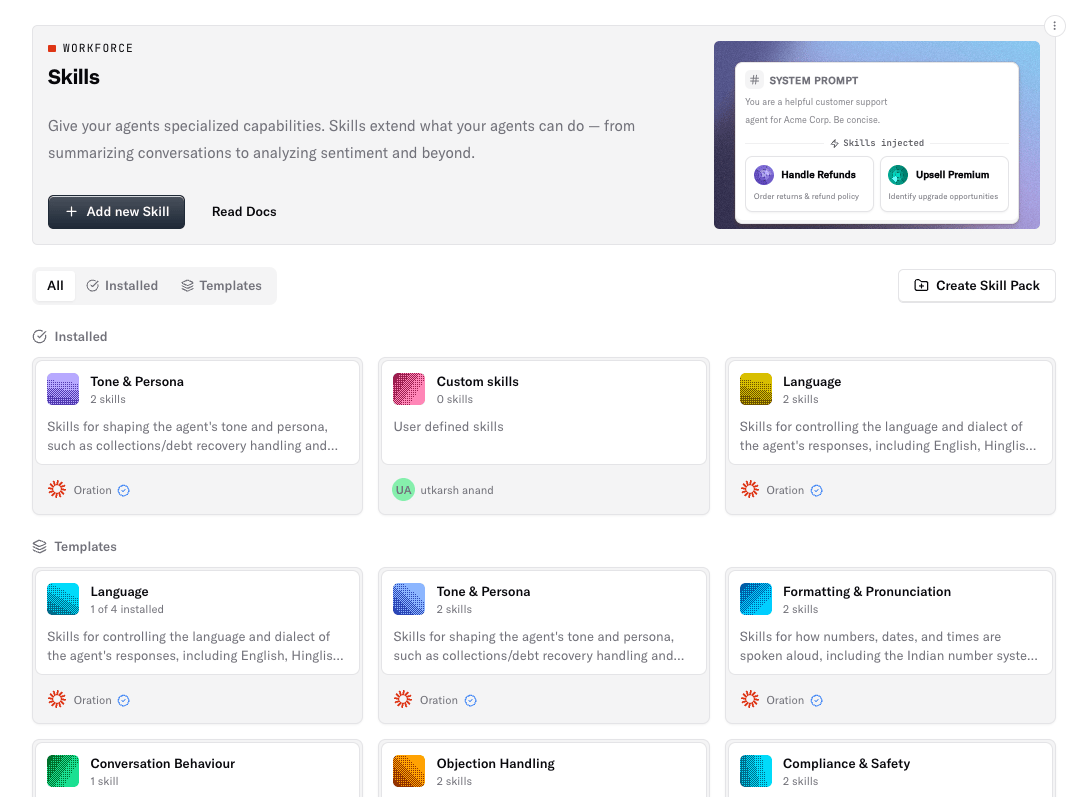Open the Read Docs link

244,212
